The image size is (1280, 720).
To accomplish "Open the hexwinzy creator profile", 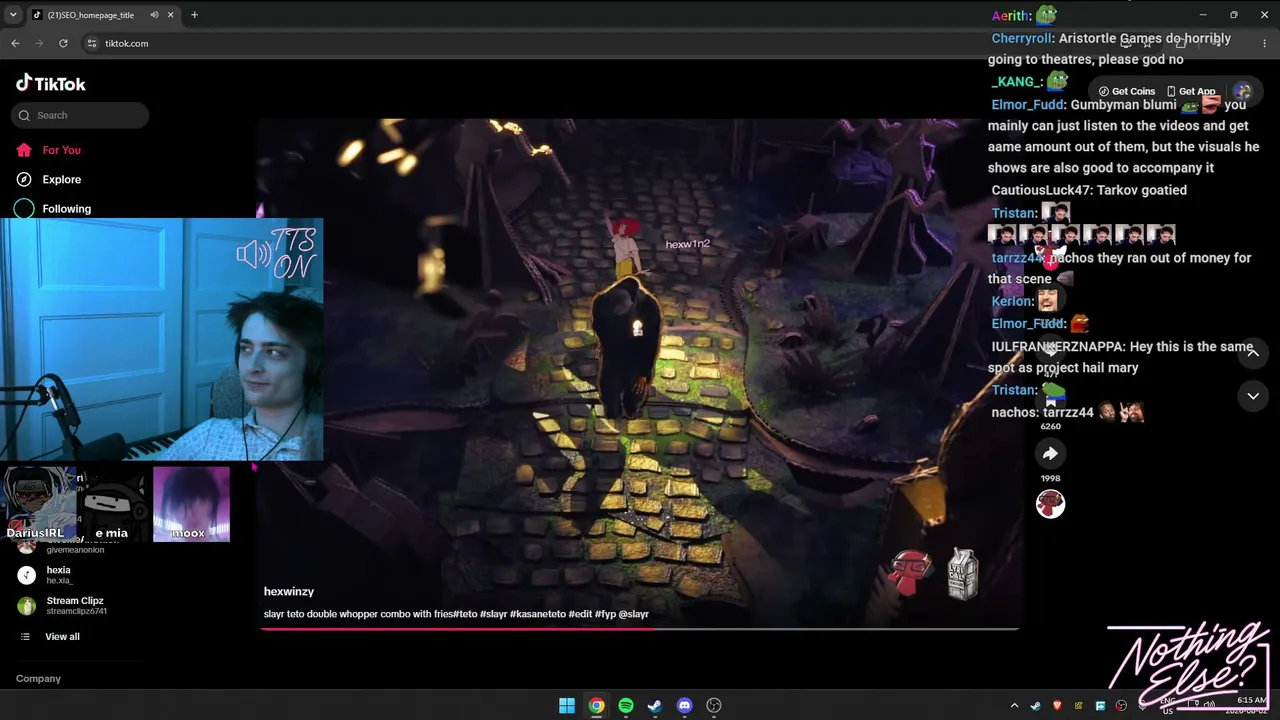I will 289,592.
